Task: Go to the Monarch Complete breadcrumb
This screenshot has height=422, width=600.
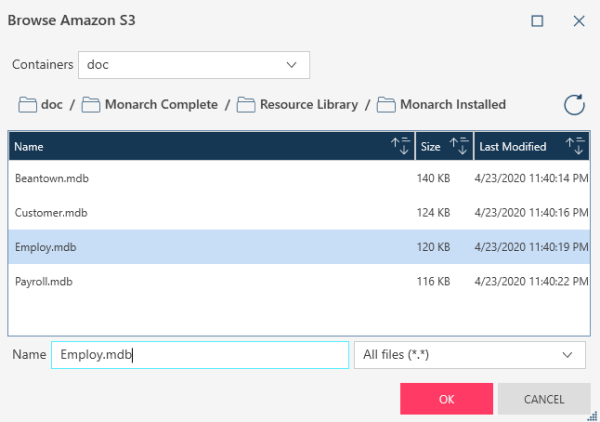Action: 161,104
